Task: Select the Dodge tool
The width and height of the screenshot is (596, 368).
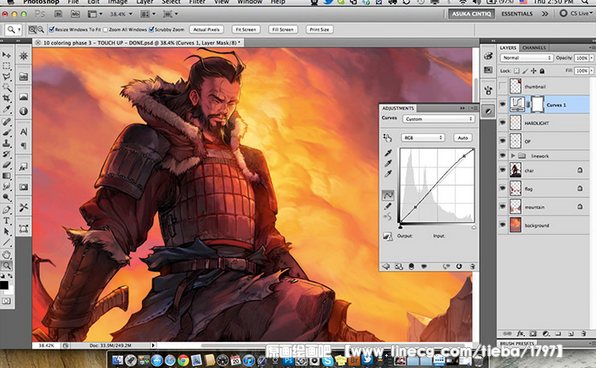Action: click(6, 197)
